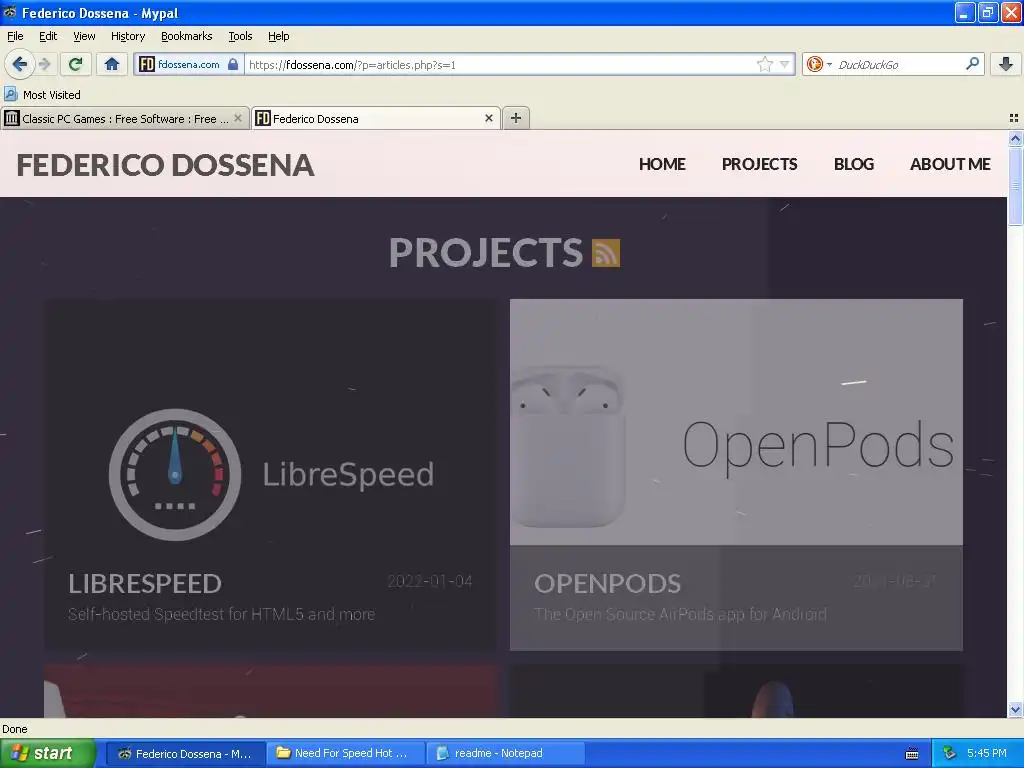Click the browser Back arrow button

coord(19,64)
